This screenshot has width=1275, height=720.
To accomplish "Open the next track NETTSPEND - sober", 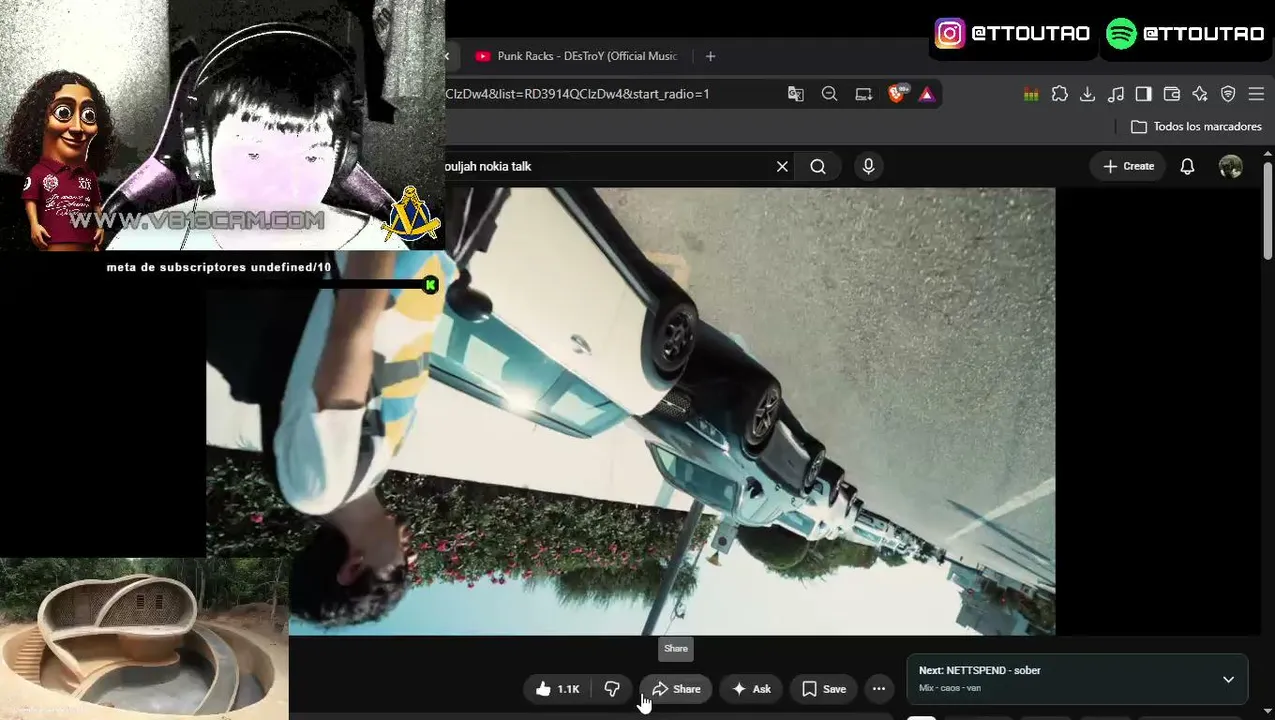I will (x=979, y=671).
